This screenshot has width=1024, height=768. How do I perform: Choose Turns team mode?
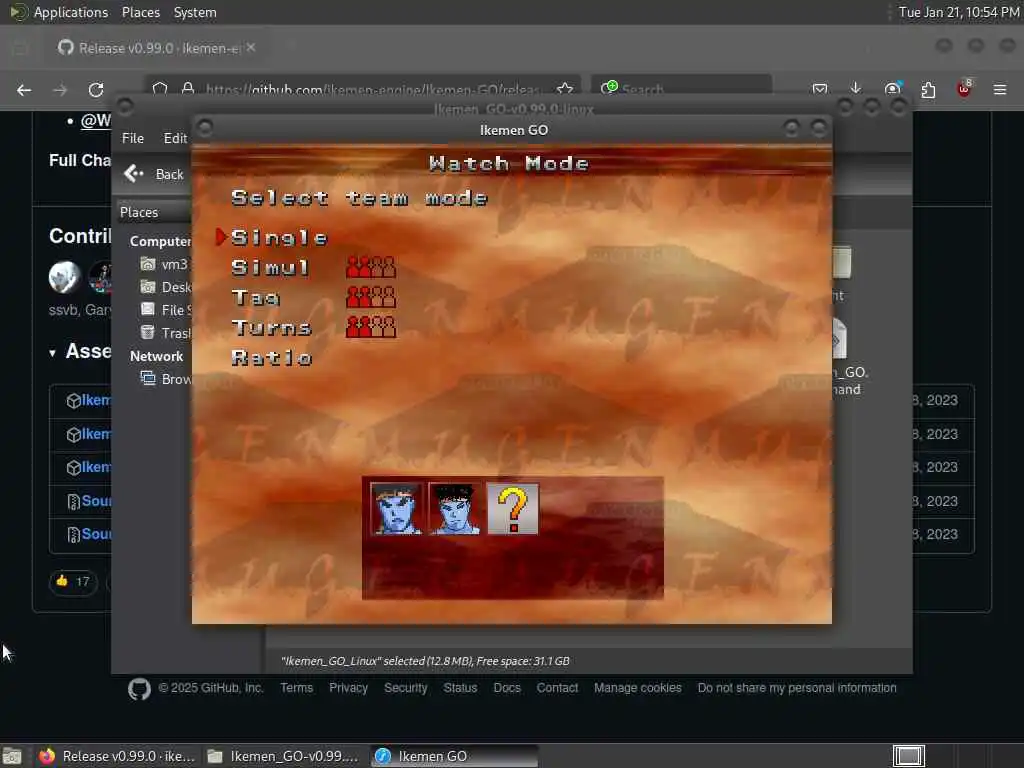pos(271,328)
